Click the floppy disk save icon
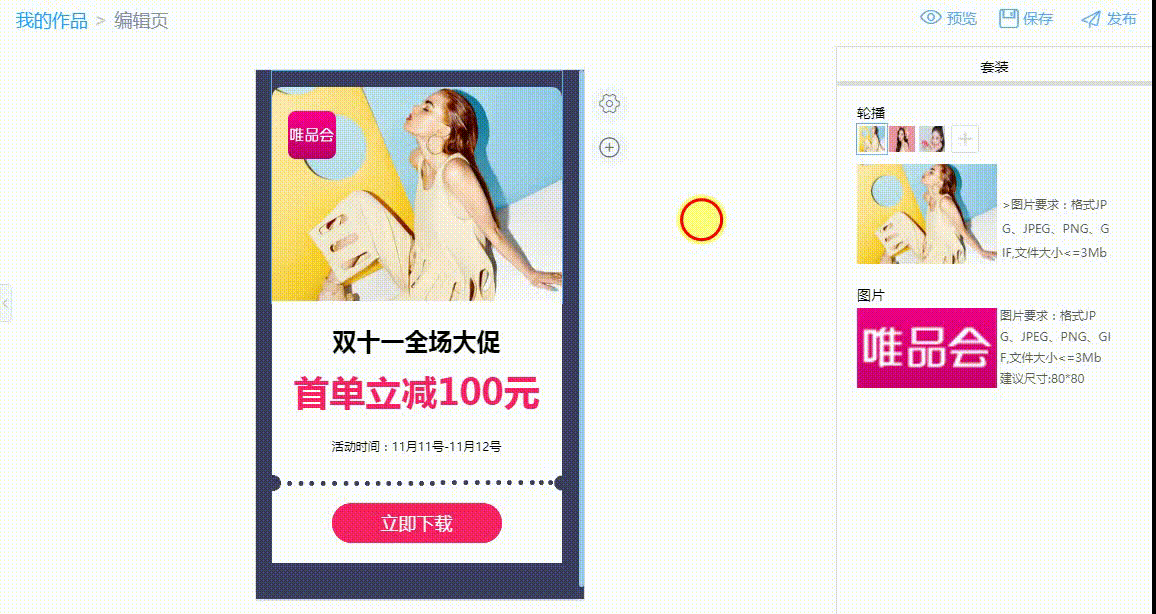The width and height of the screenshot is (1156, 614). pyautogui.click(x=1008, y=18)
